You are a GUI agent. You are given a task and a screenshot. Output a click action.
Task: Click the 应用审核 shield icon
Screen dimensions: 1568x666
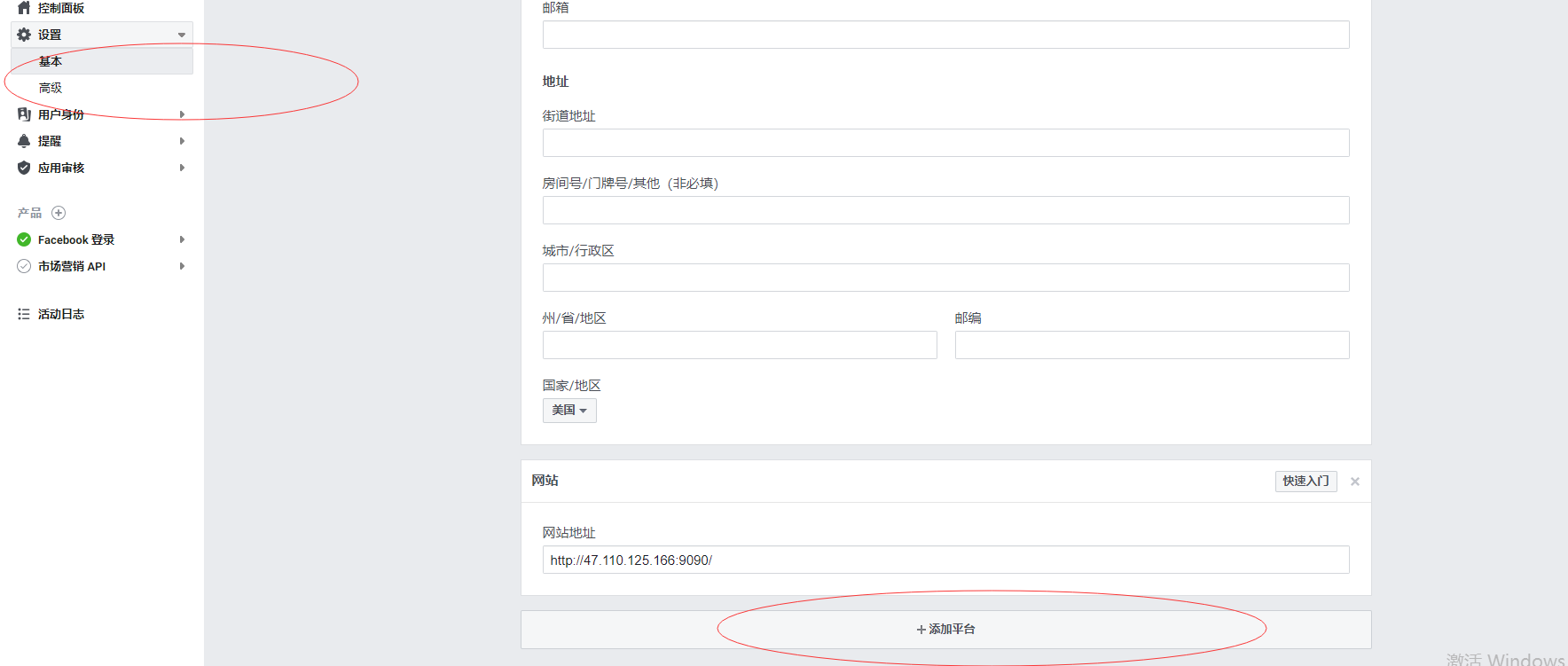pos(24,168)
